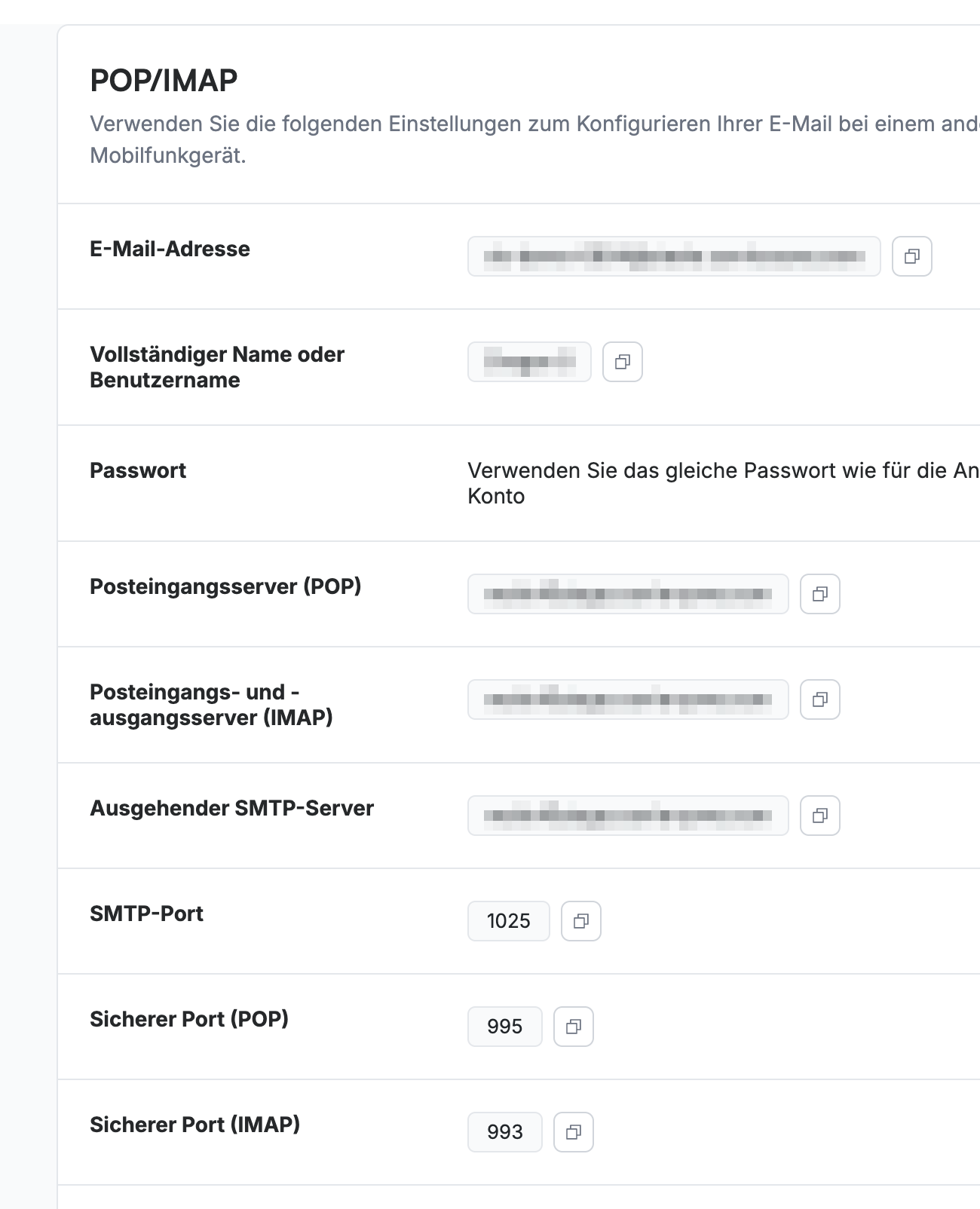Viewport: 980px width, 1209px height.
Task: Copy the Posteingangsserver (POP) address
Action: (820, 594)
